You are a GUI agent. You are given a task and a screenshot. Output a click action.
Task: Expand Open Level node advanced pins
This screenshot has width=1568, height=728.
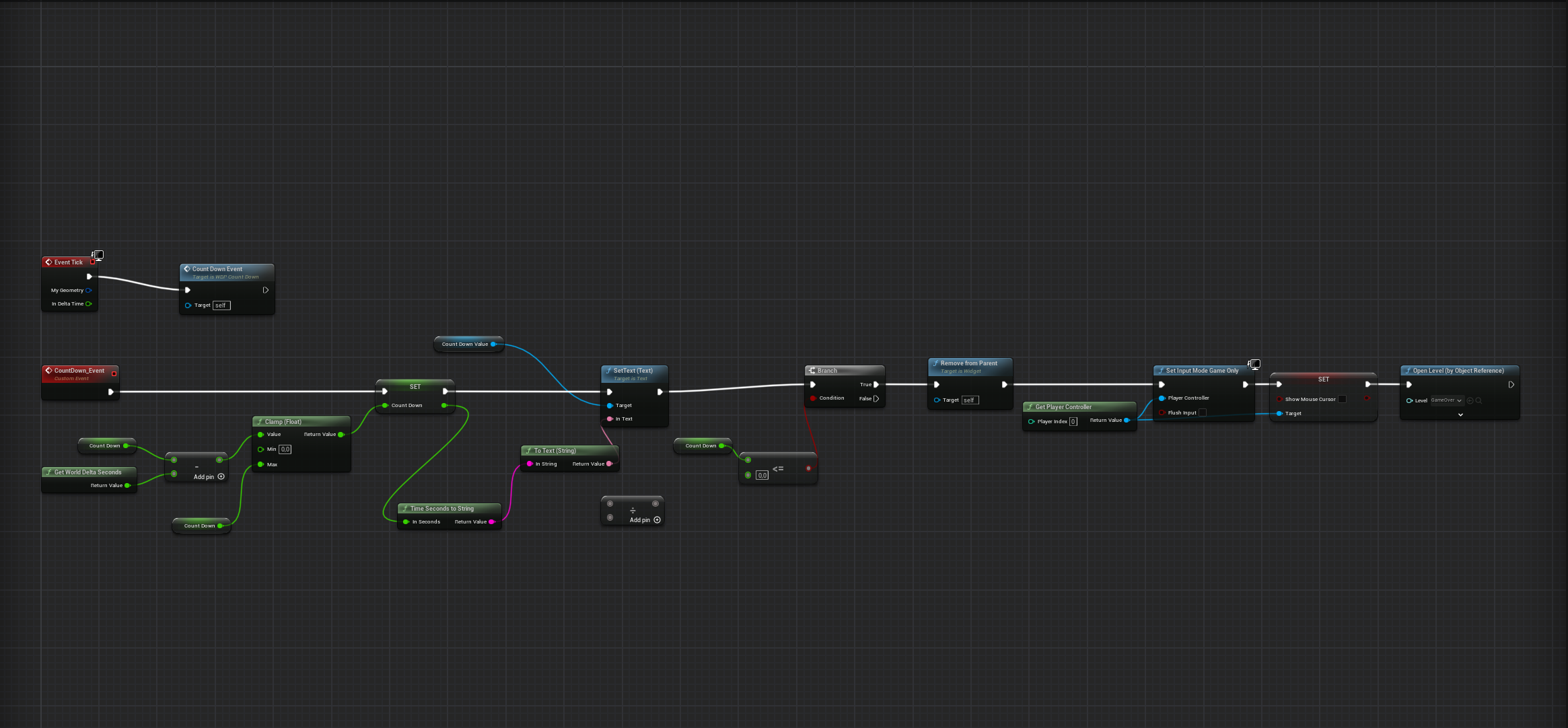coord(1460,414)
